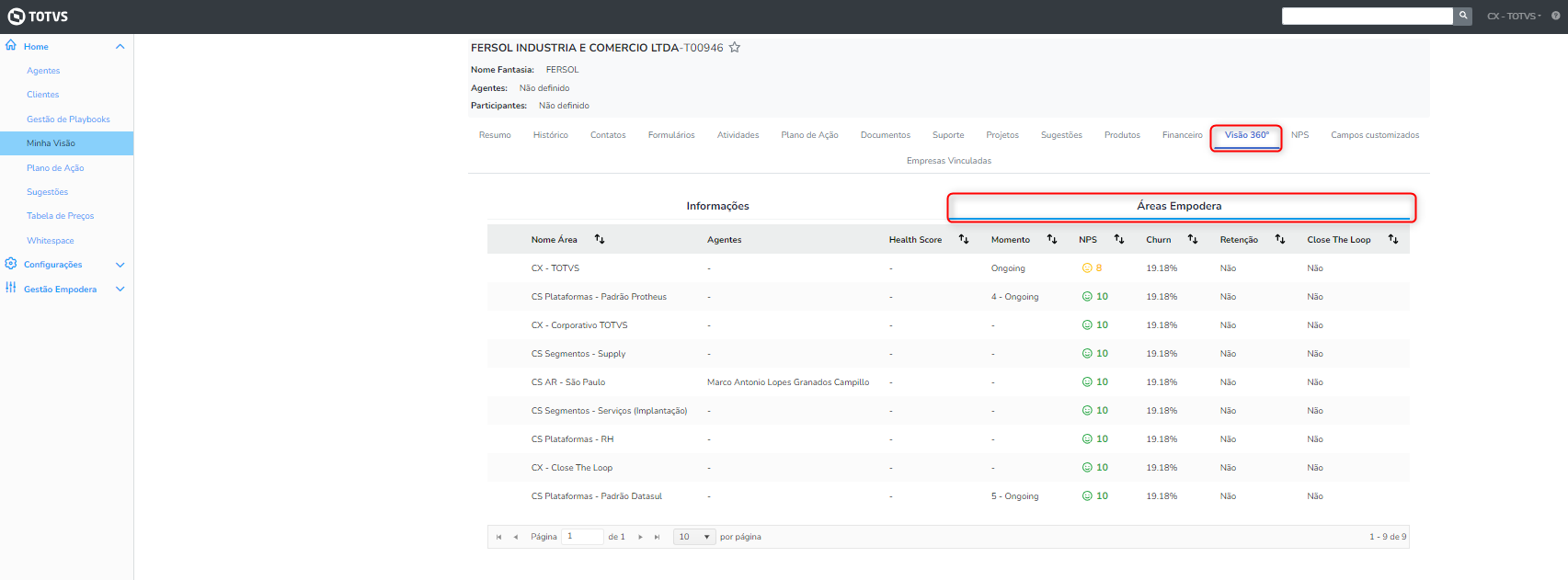1568x580 pixels.
Task: Click the top search input field
Action: point(1368,16)
